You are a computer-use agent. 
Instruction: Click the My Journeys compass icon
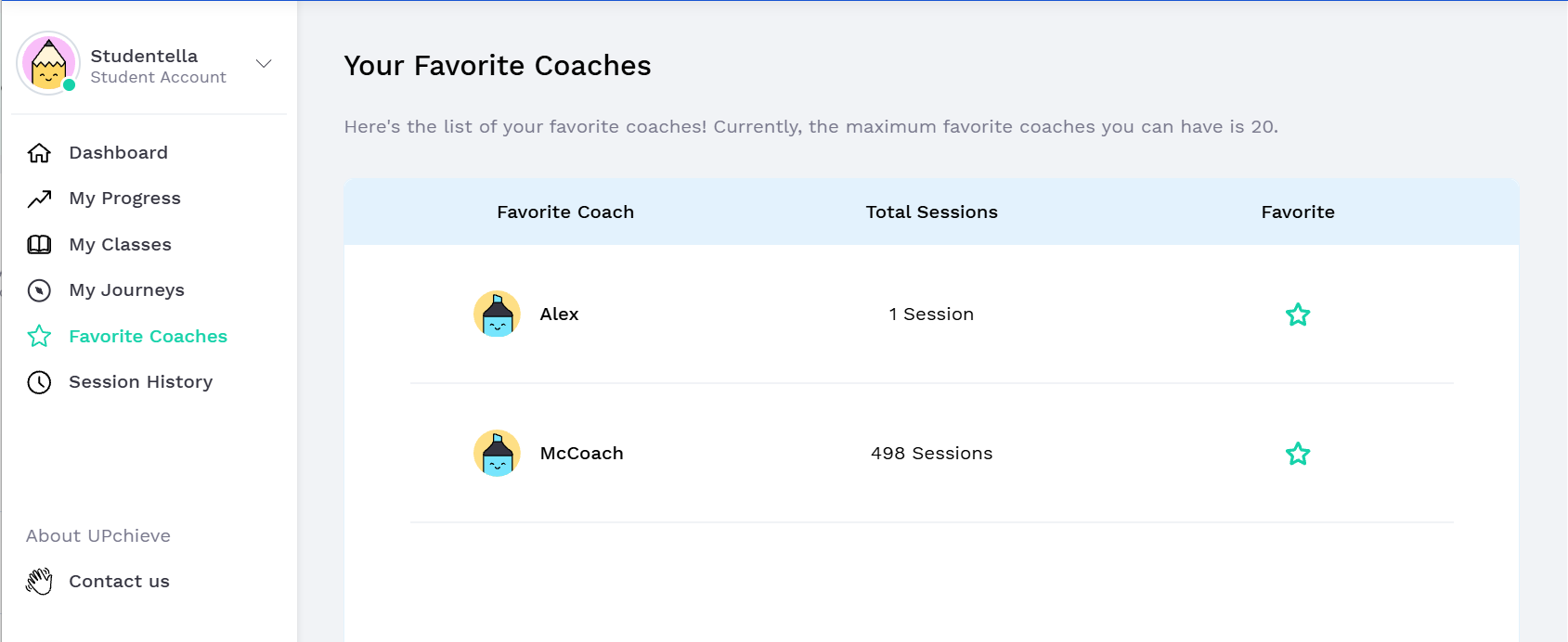[39, 290]
